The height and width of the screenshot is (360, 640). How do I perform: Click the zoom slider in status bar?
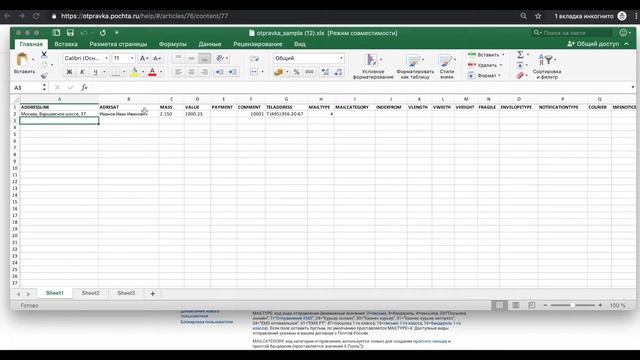[x=573, y=305]
